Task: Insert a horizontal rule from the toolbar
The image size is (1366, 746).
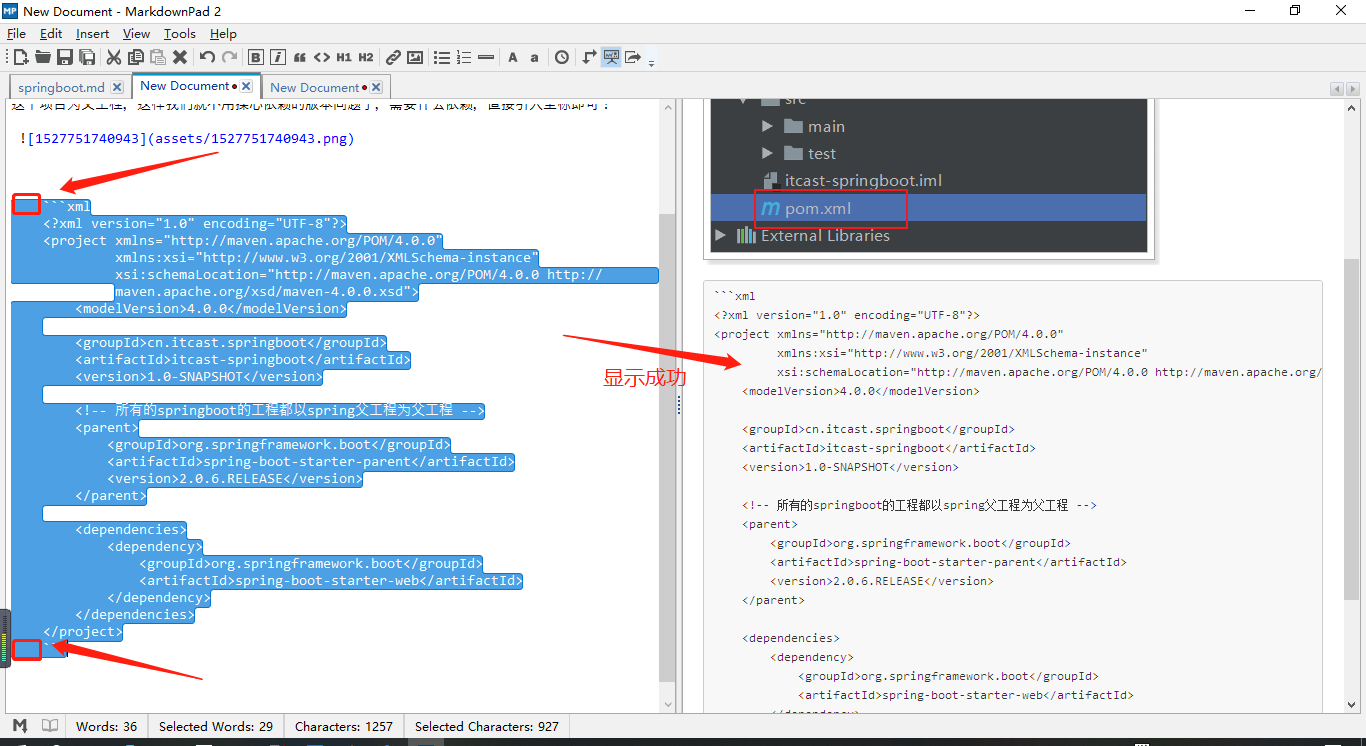Action: (486, 57)
